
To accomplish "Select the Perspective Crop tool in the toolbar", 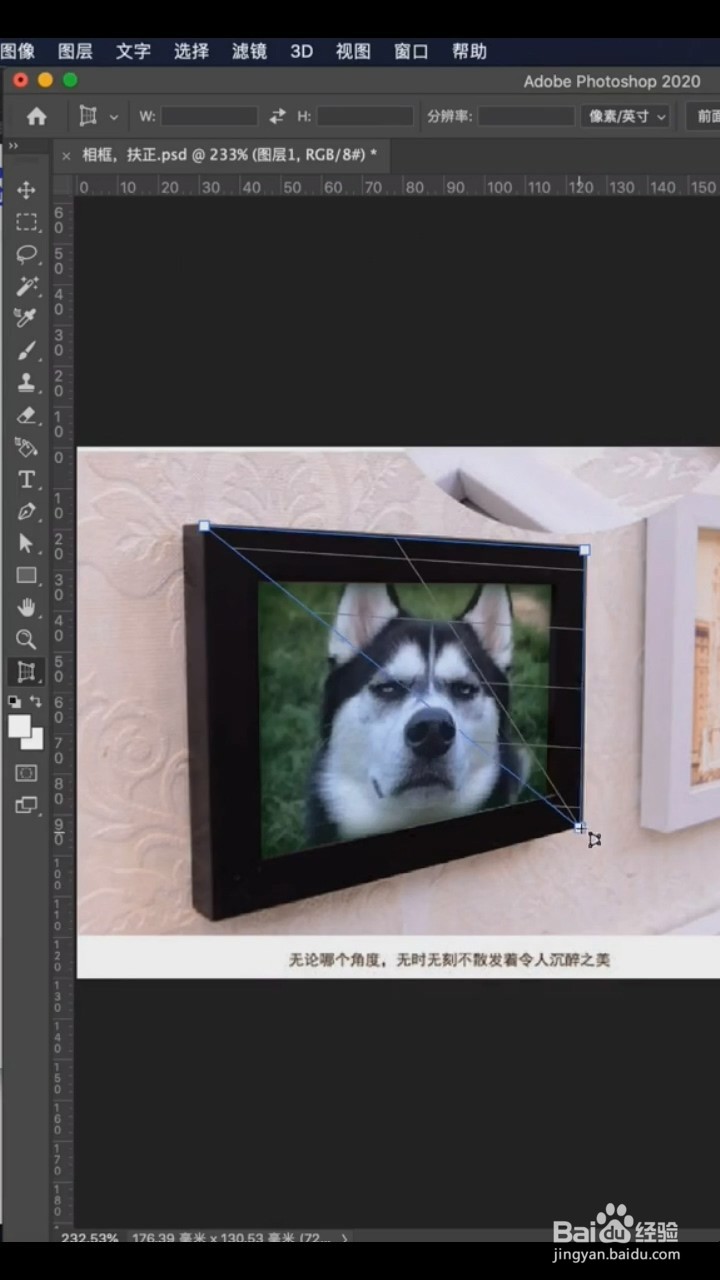I will coord(27,672).
